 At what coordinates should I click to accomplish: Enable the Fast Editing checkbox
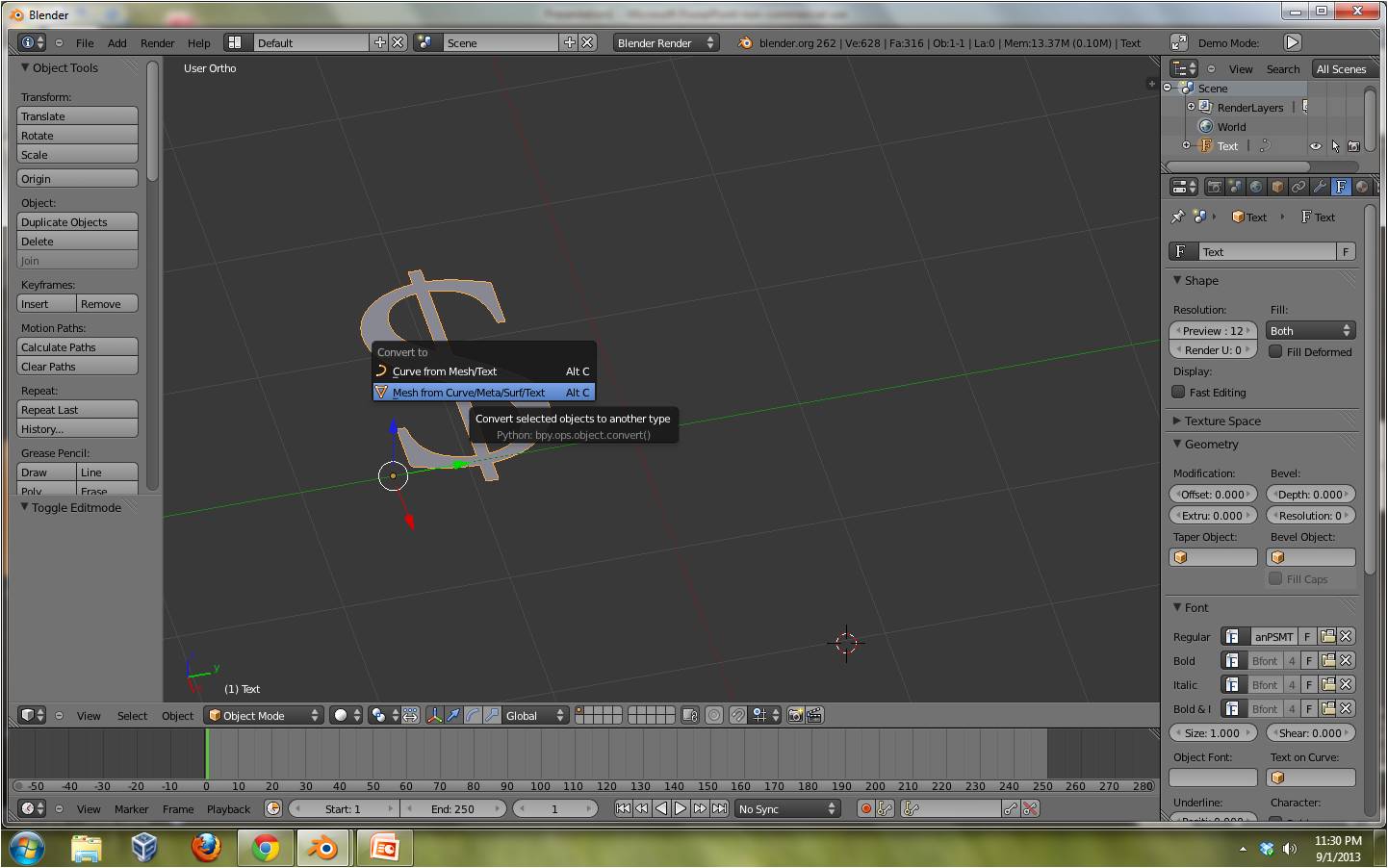click(1178, 392)
